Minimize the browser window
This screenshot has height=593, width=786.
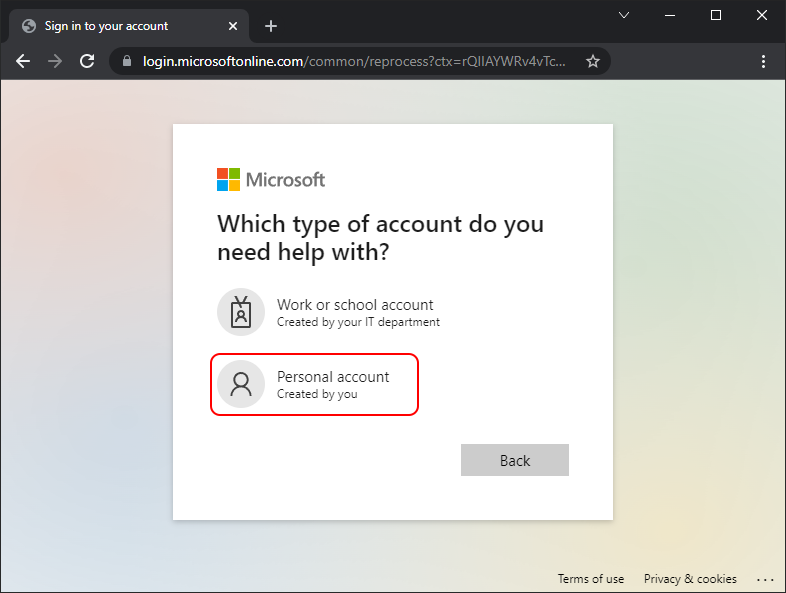(x=670, y=15)
